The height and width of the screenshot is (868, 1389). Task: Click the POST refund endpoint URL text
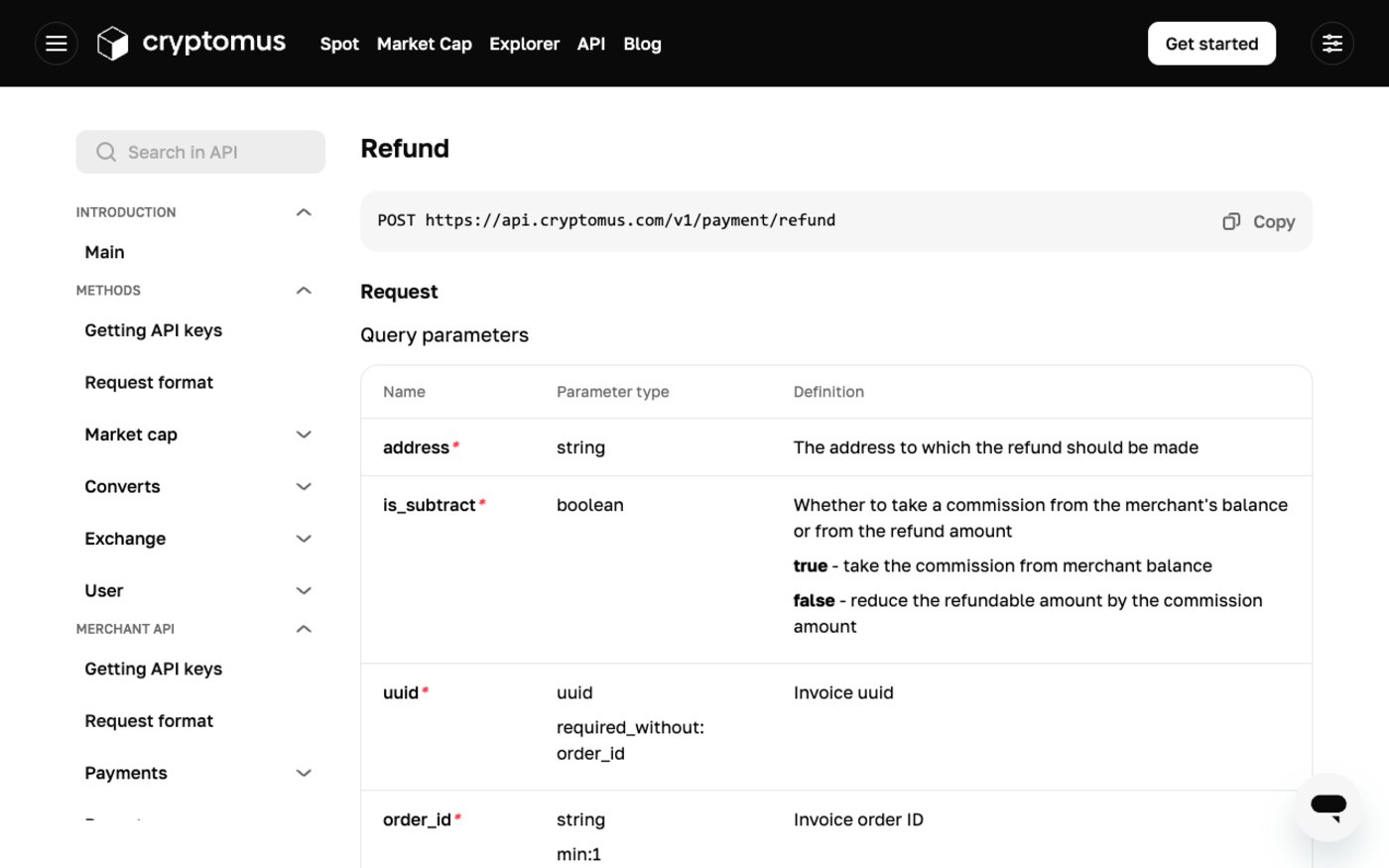(x=606, y=220)
